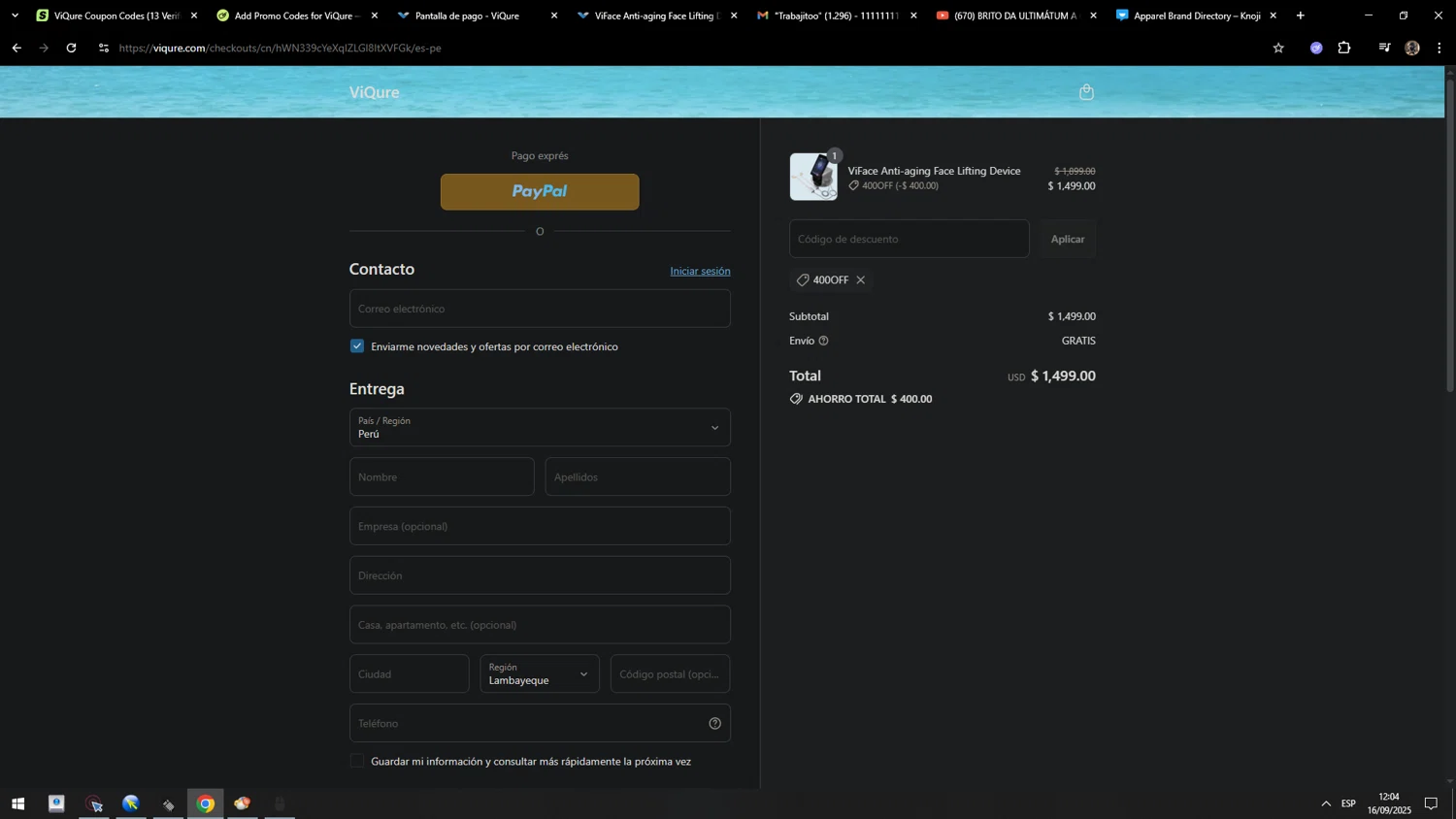Open the shopping bag cart icon

tap(1086, 92)
